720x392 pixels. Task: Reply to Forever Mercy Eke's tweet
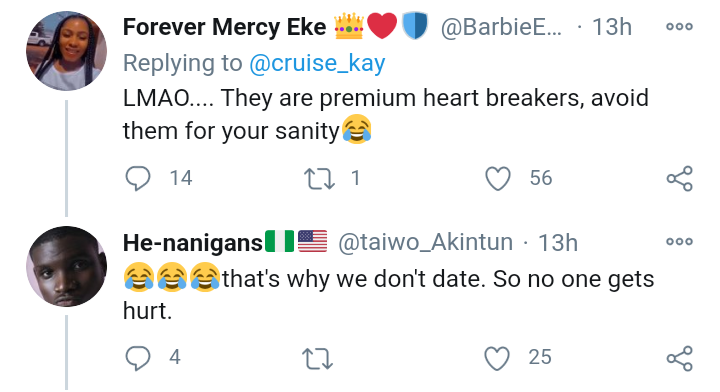coord(138,178)
